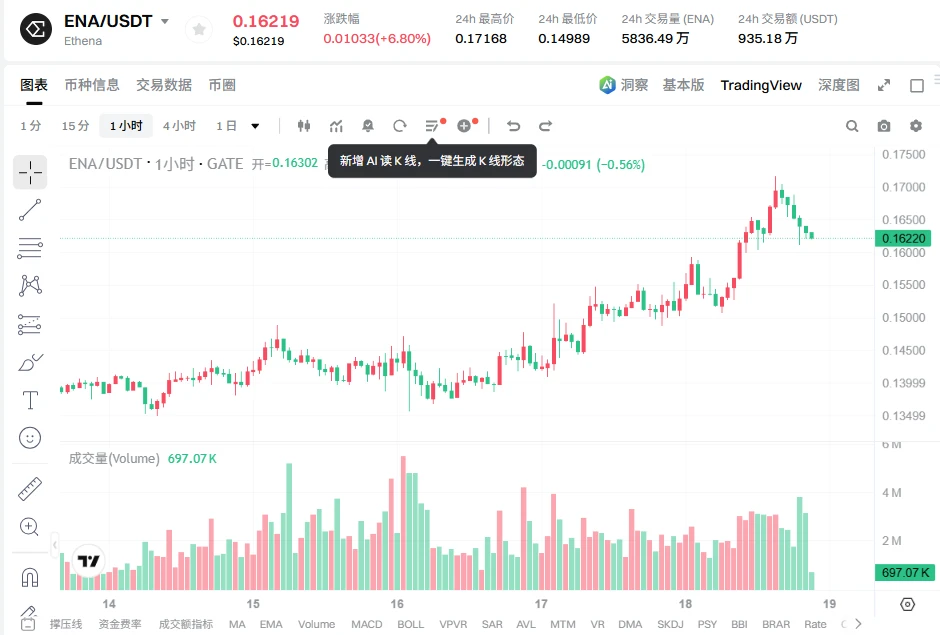
Task: Click the replay circular arrow icon
Action: (x=400, y=126)
